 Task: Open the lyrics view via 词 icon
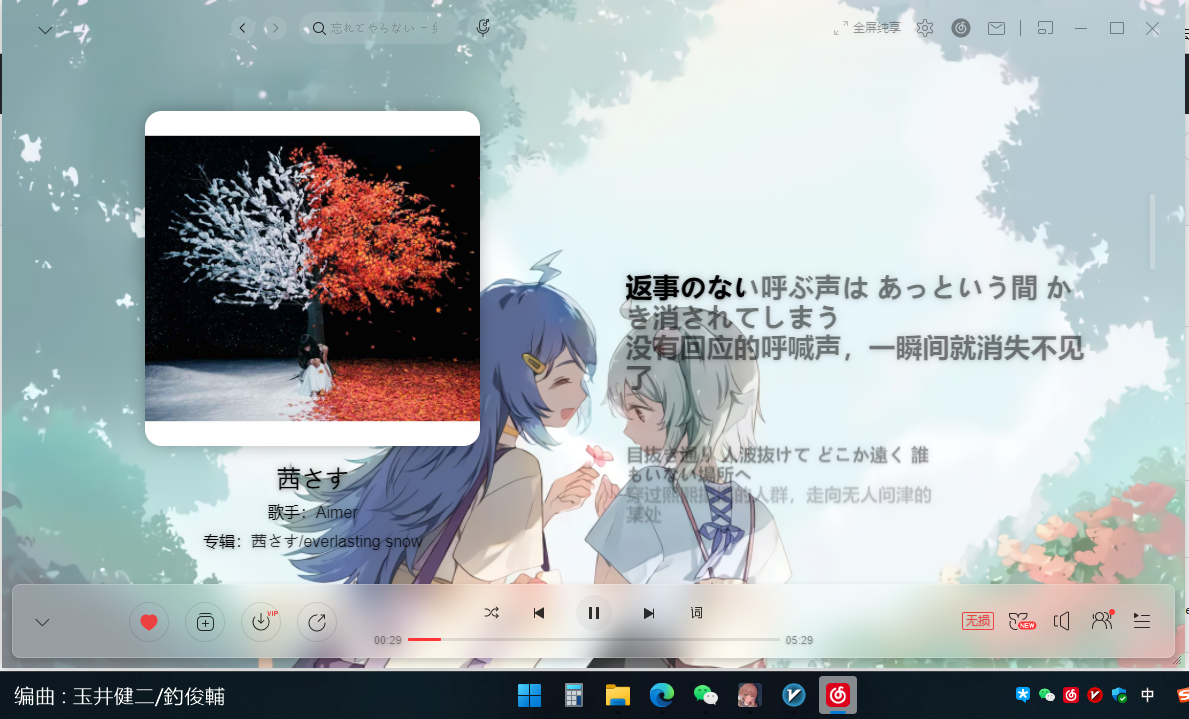click(x=695, y=613)
